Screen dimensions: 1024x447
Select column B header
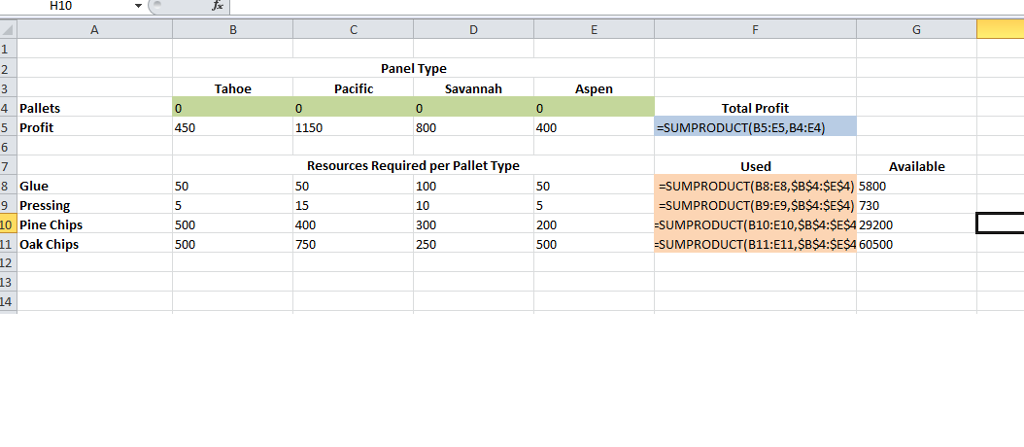pyautogui.click(x=232, y=29)
